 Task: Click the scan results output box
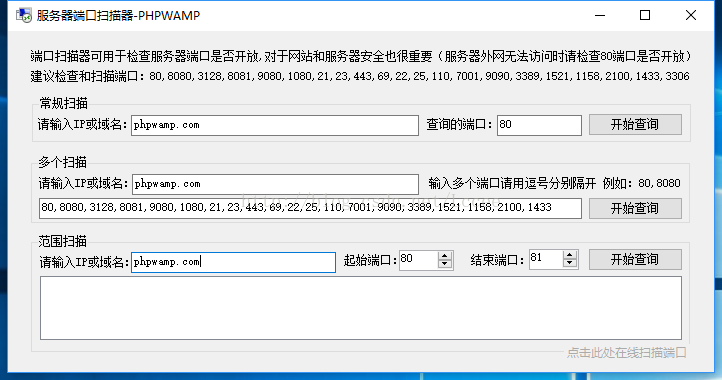(x=361, y=308)
